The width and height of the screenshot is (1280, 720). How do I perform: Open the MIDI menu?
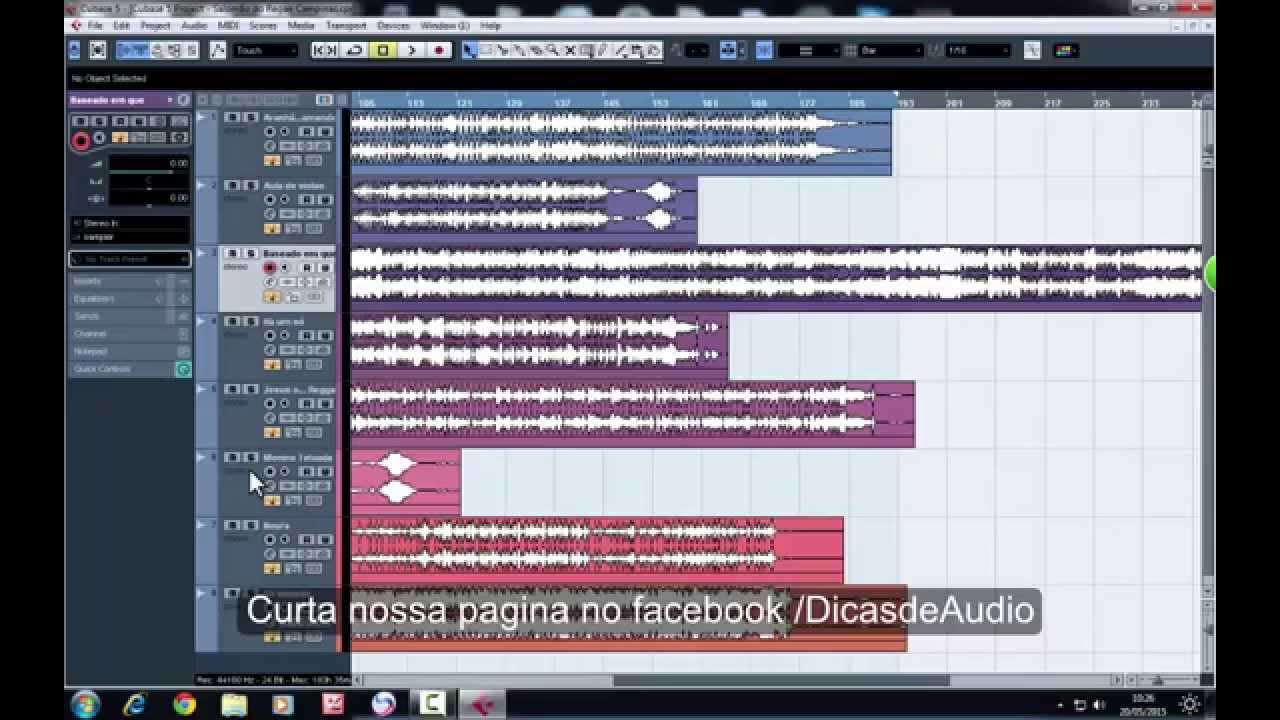pyautogui.click(x=228, y=25)
